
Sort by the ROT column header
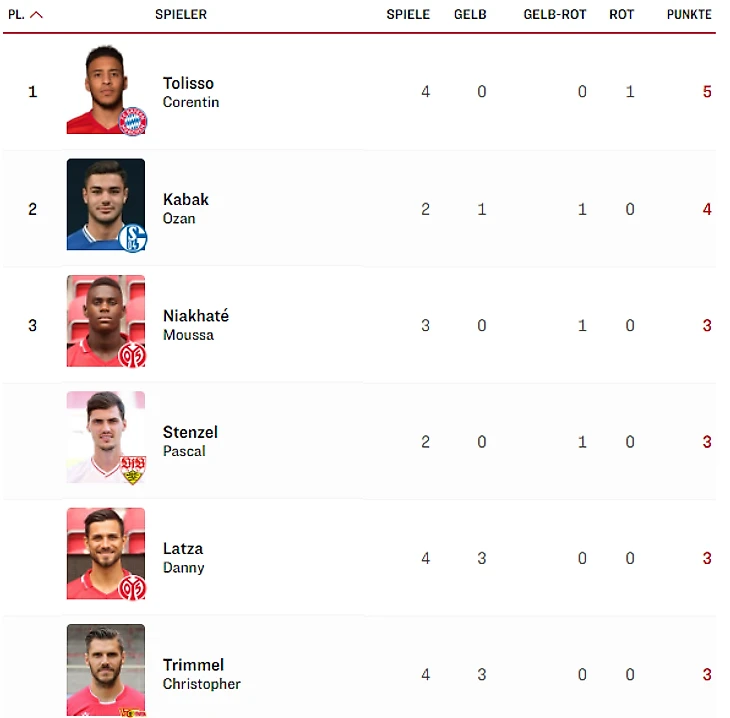tap(622, 14)
